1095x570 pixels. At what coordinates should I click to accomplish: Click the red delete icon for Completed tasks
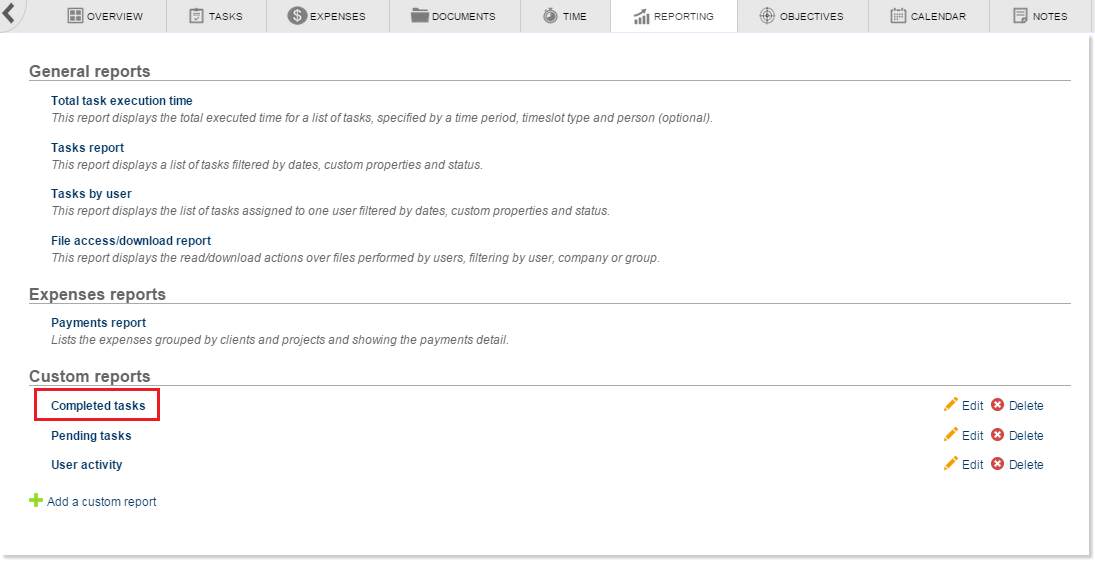997,405
